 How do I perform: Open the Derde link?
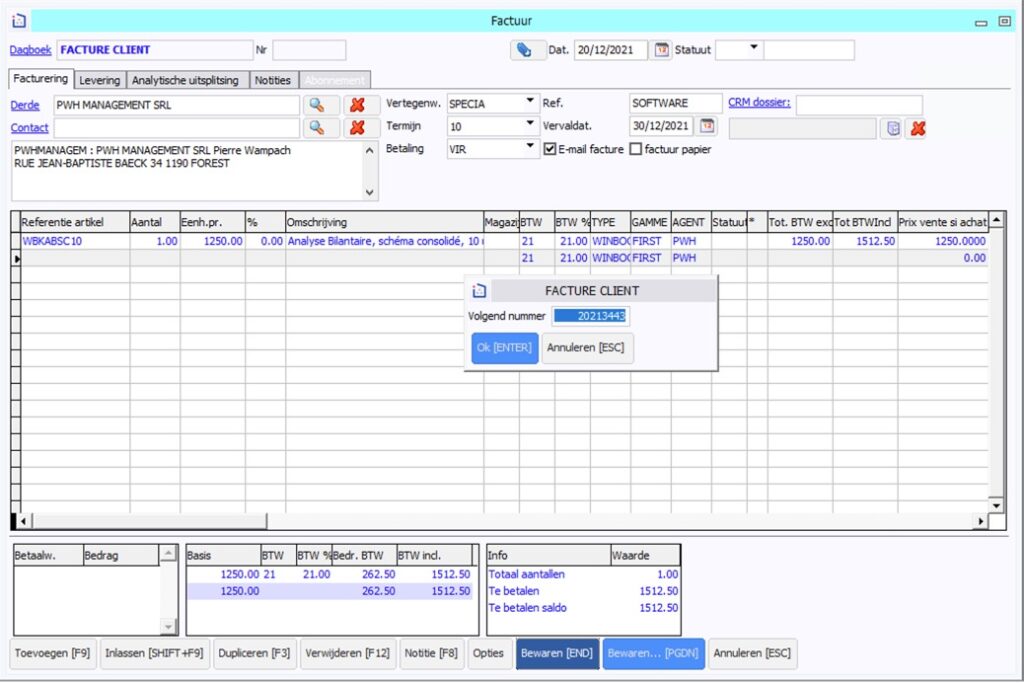coord(25,105)
